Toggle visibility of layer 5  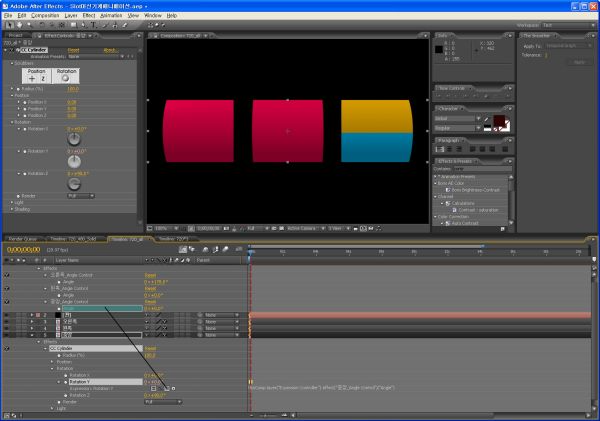tap(7, 335)
